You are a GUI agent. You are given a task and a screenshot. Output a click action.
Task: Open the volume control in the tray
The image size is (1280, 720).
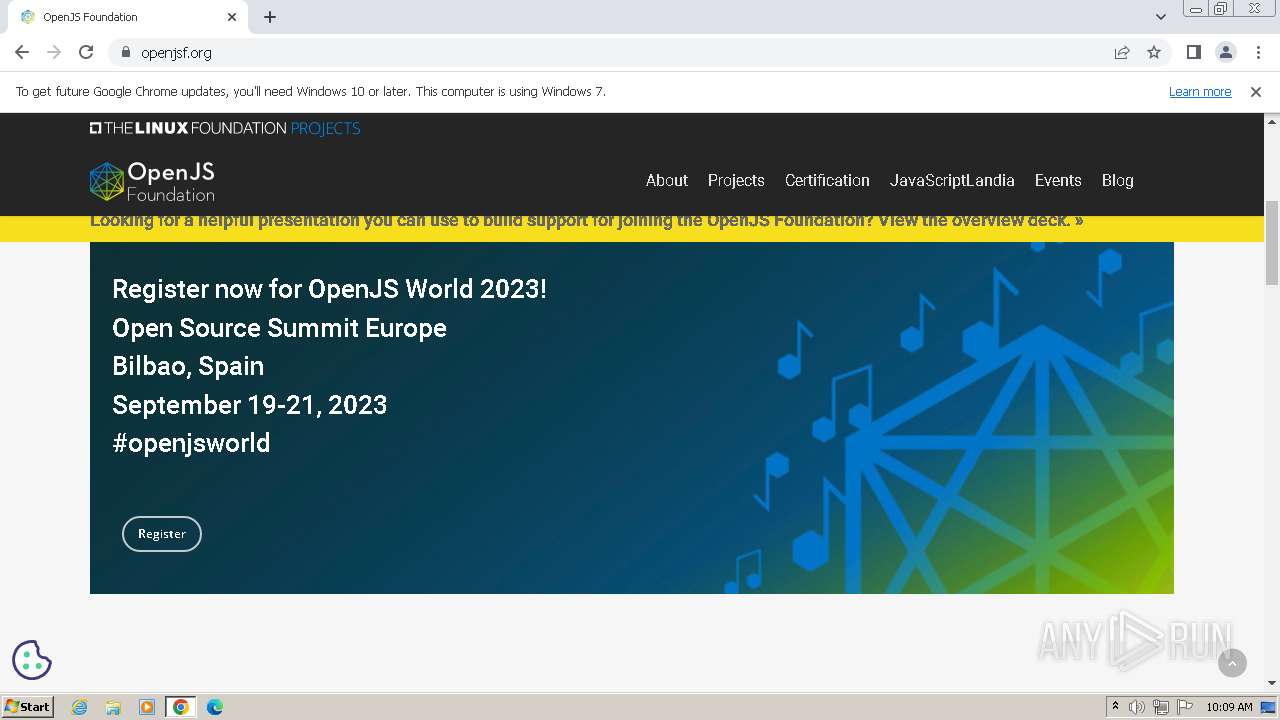pos(1137,707)
